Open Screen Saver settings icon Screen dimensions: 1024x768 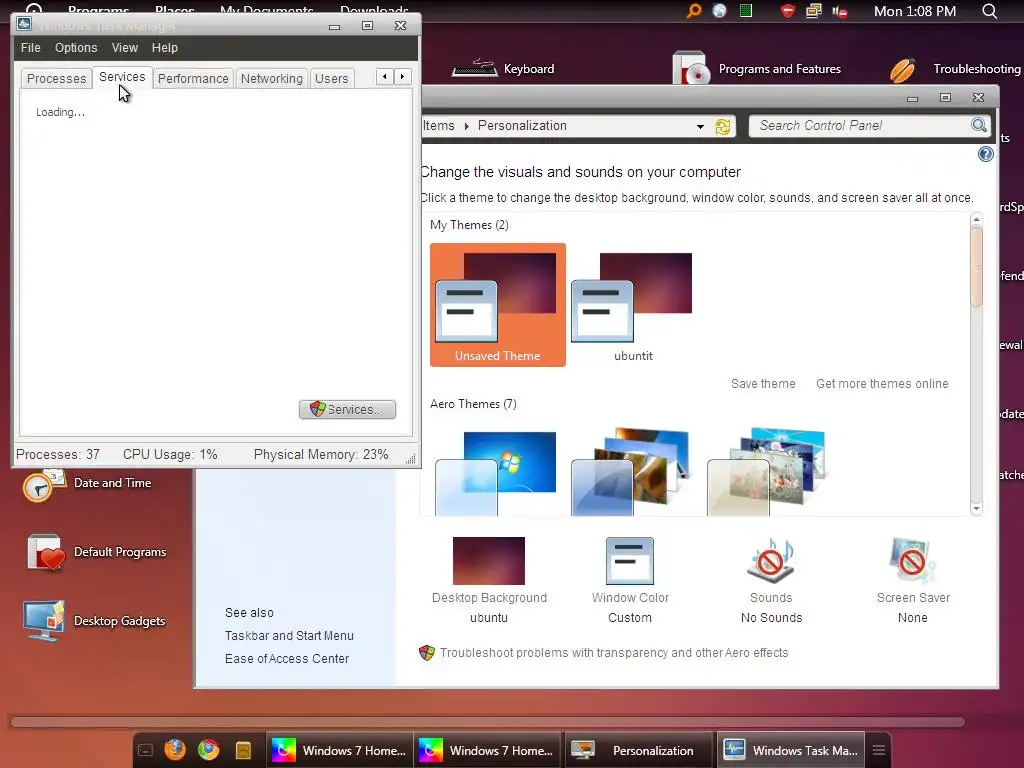click(912, 560)
